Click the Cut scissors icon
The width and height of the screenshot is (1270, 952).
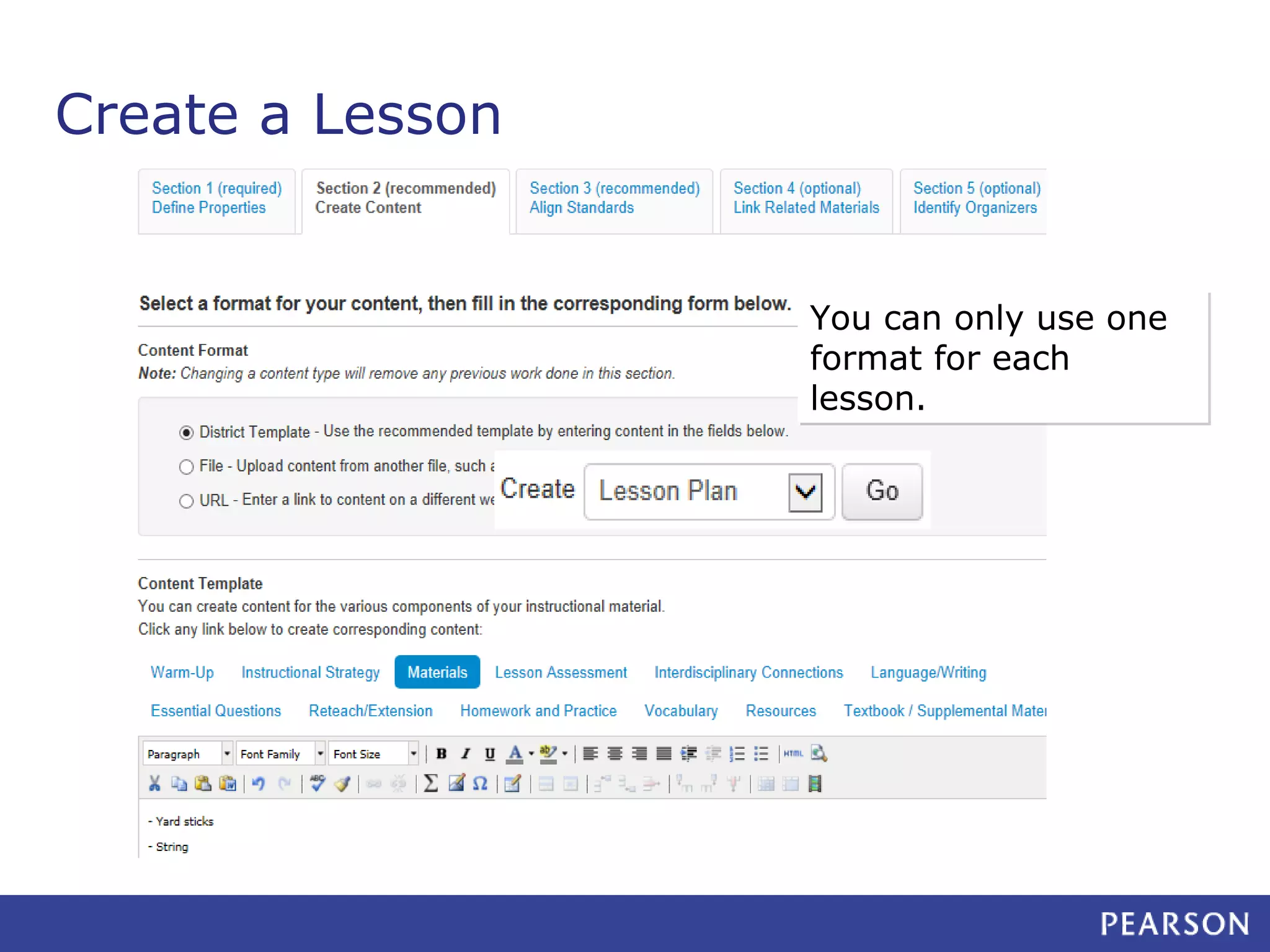click(x=154, y=784)
